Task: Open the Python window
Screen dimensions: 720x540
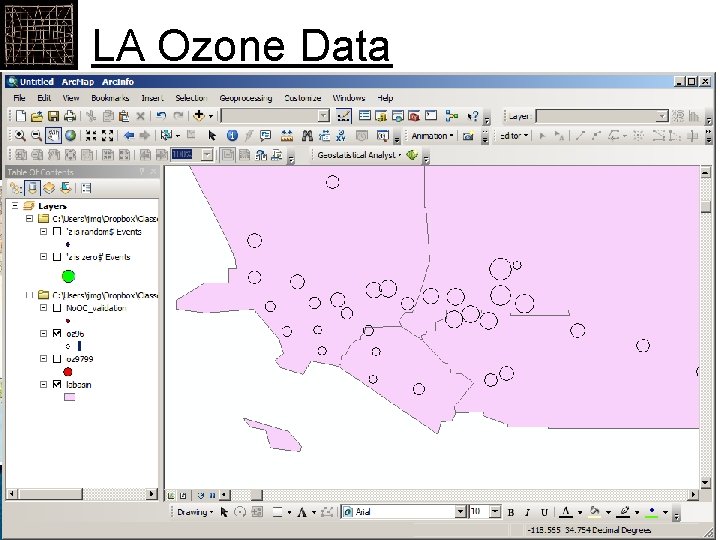Action: 431,116
